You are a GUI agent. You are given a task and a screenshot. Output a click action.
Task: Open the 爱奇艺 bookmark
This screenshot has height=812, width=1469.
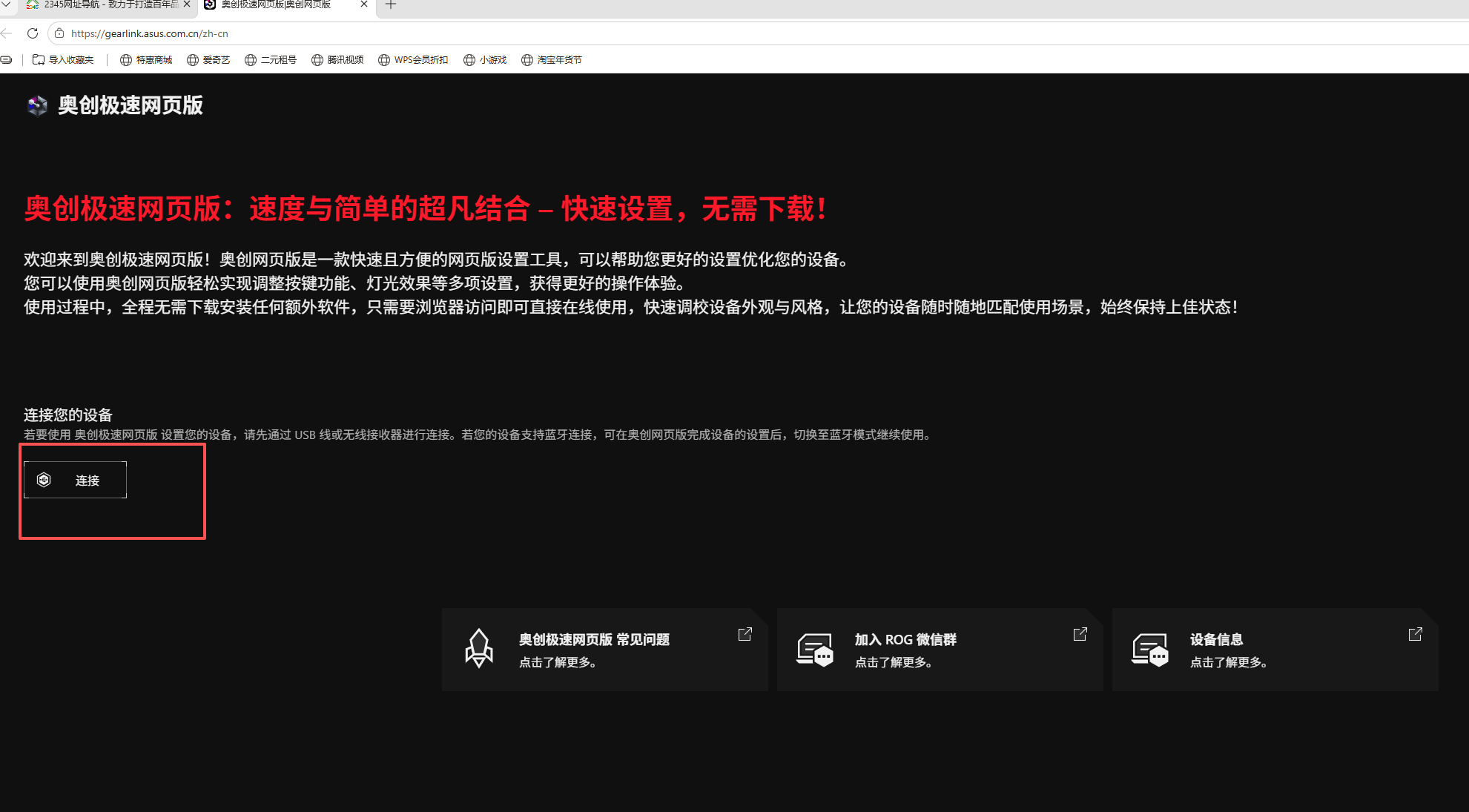(208, 60)
